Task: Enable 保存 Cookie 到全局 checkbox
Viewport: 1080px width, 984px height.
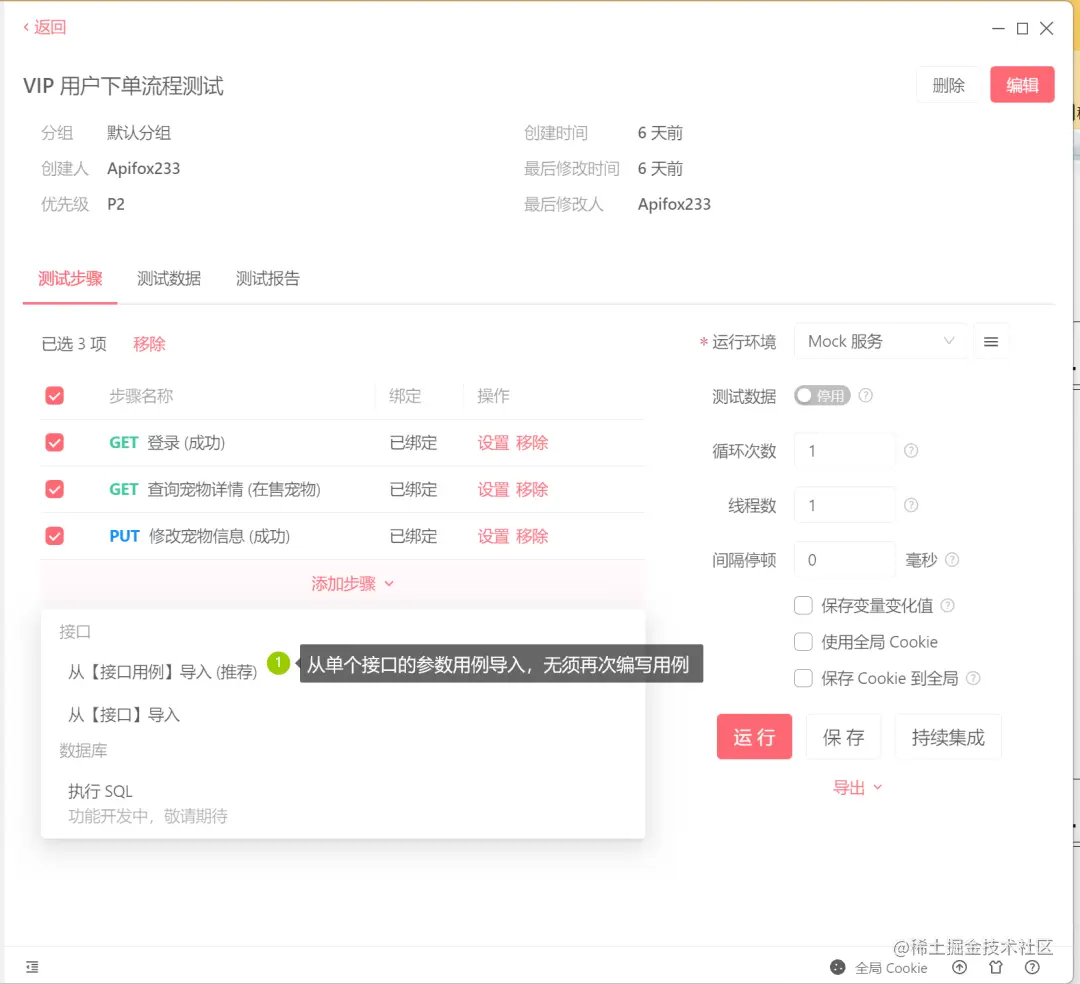Action: (x=803, y=678)
